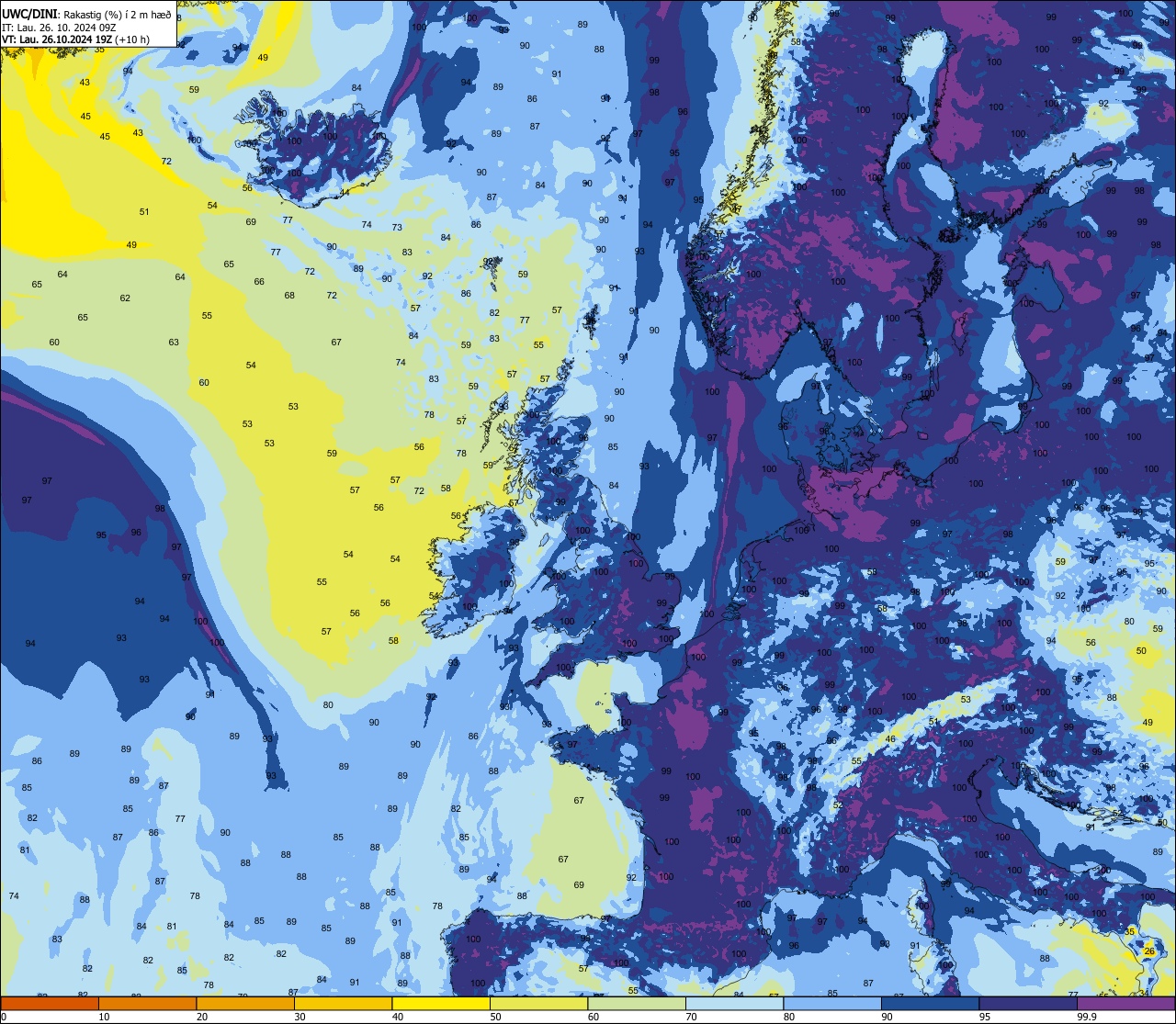Pick the dark orange 0–10 legend swatch
The height and width of the screenshot is (1024, 1176).
click(x=50, y=1003)
